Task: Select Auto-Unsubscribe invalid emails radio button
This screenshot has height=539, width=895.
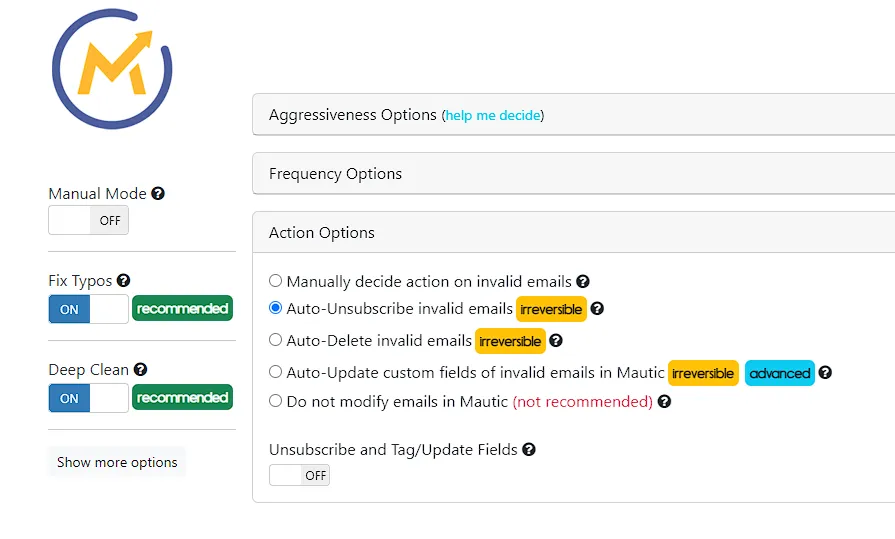Action: (x=276, y=308)
